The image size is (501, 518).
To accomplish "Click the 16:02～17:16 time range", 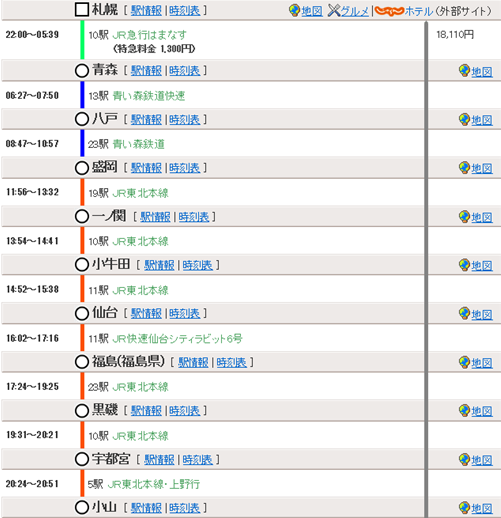I will tap(32, 338).
